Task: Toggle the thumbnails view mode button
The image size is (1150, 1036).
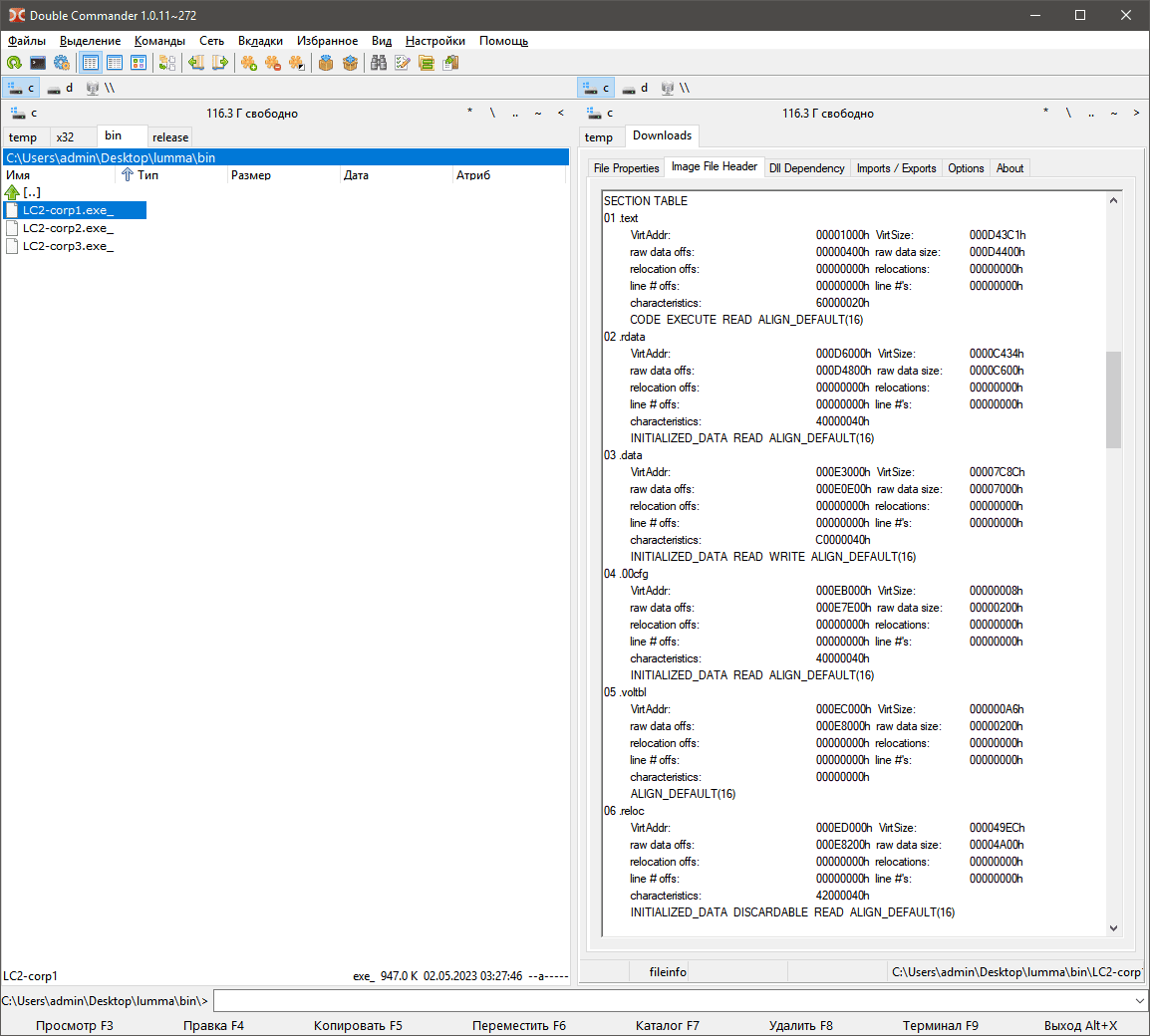Action: (x=139, y=63)
